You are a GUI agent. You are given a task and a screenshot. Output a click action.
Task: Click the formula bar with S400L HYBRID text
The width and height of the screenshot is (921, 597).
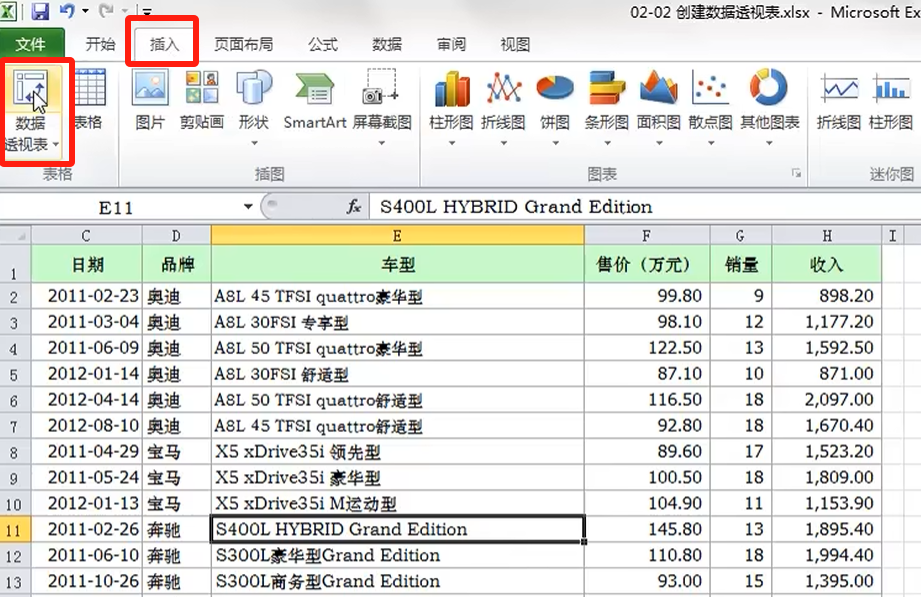tap(645, 207)
